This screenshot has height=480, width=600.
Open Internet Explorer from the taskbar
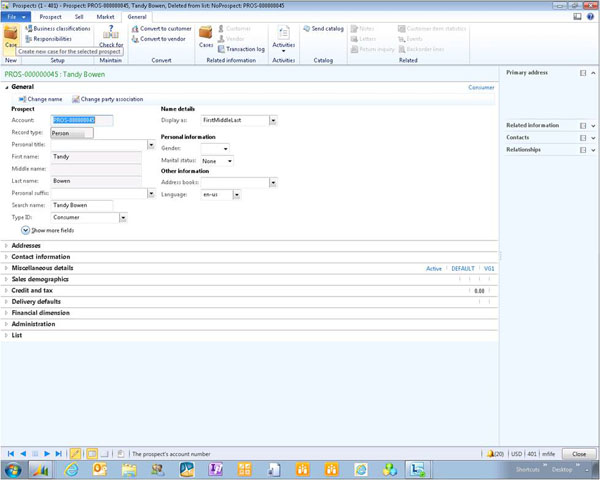pyautogui.click(x=72, y=469)
